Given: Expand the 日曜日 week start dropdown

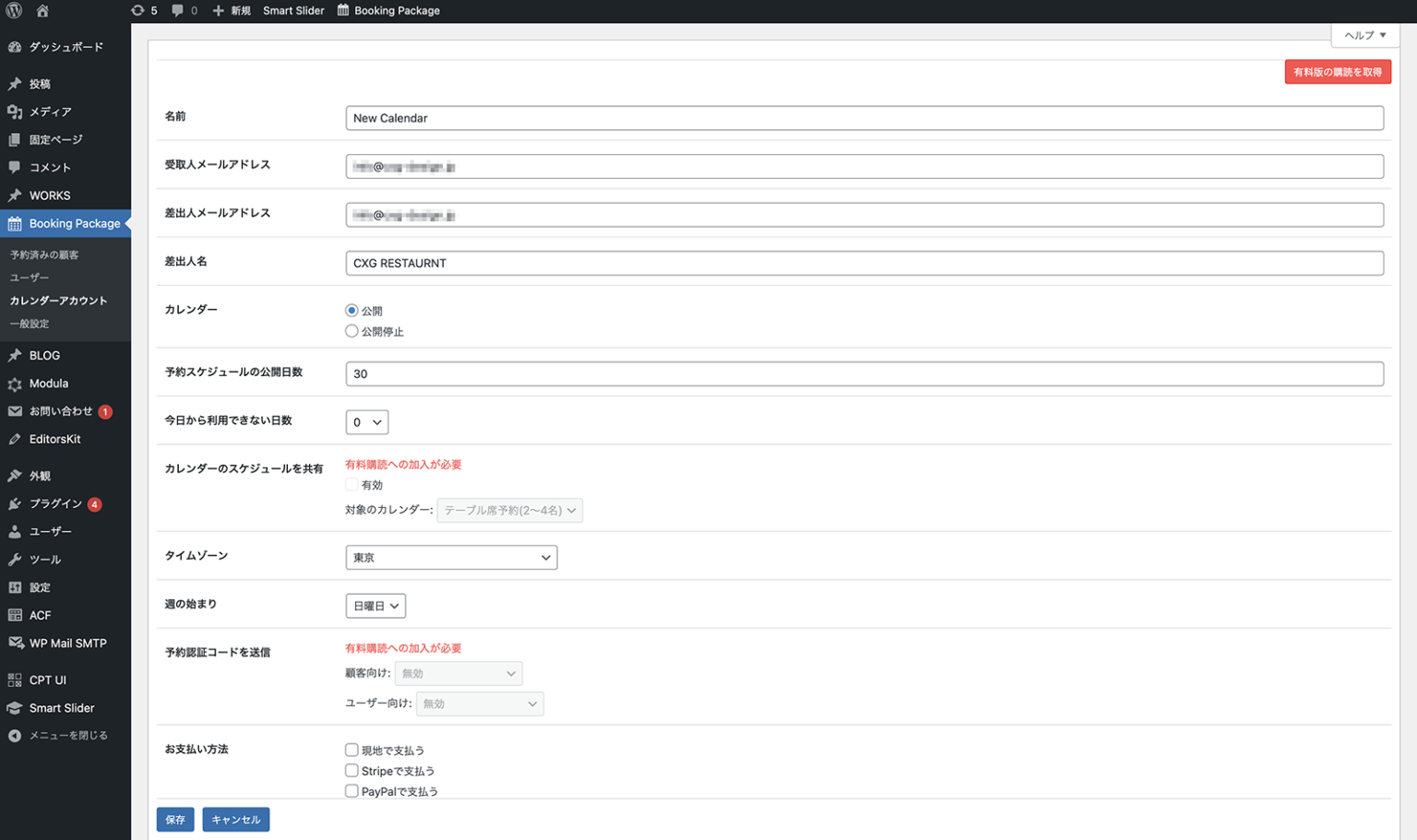Looking at the screenshot, I should pos(375,606).
